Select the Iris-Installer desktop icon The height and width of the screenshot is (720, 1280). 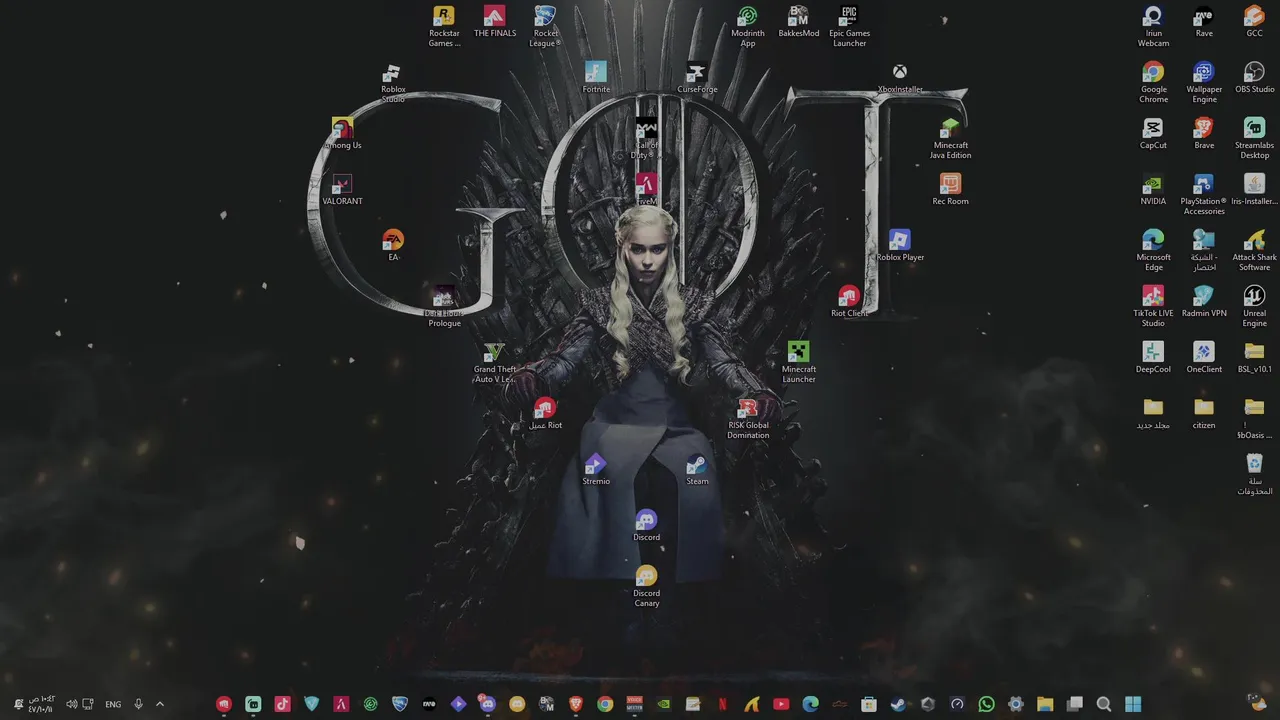pos(1254,190)
